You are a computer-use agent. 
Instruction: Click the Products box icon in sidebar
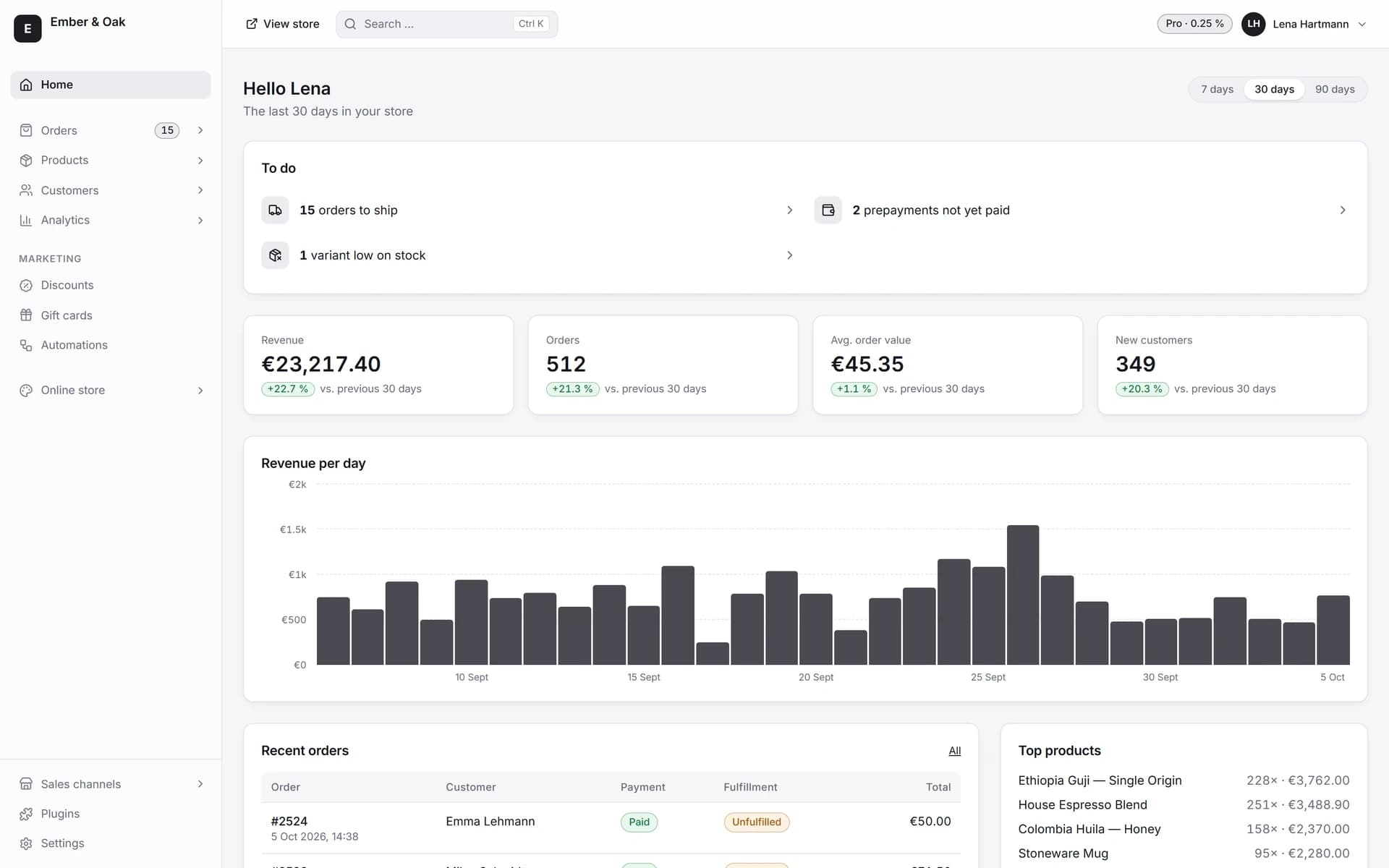[x=26, y=161]
